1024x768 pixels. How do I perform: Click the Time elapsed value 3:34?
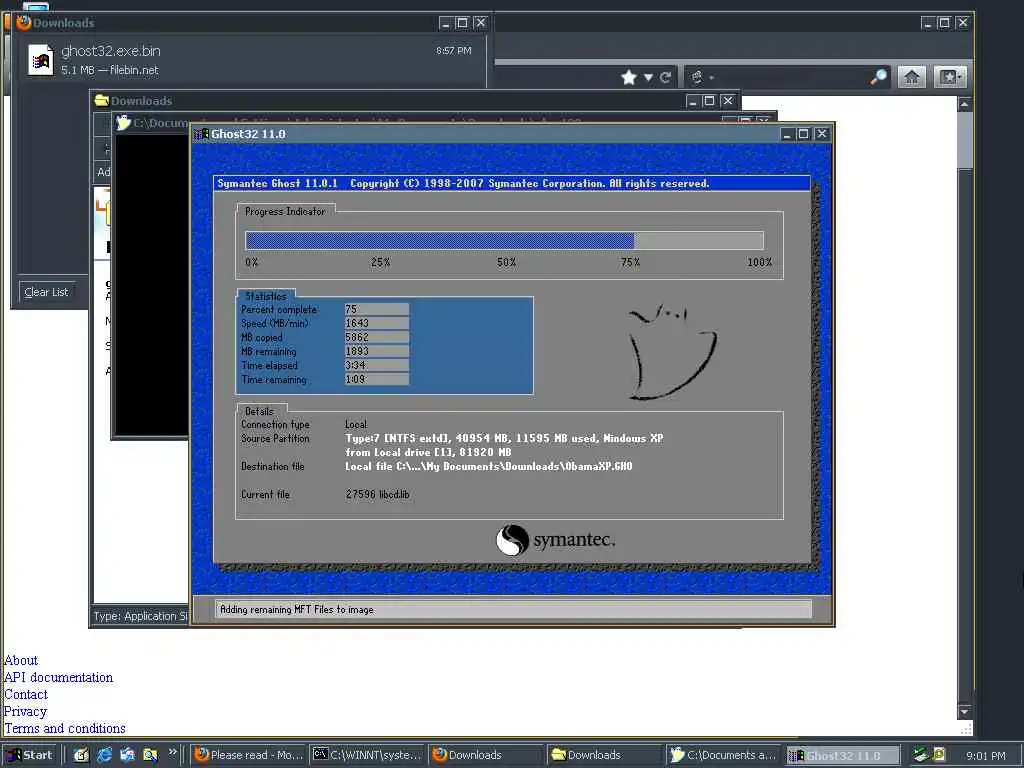[376, 365]
